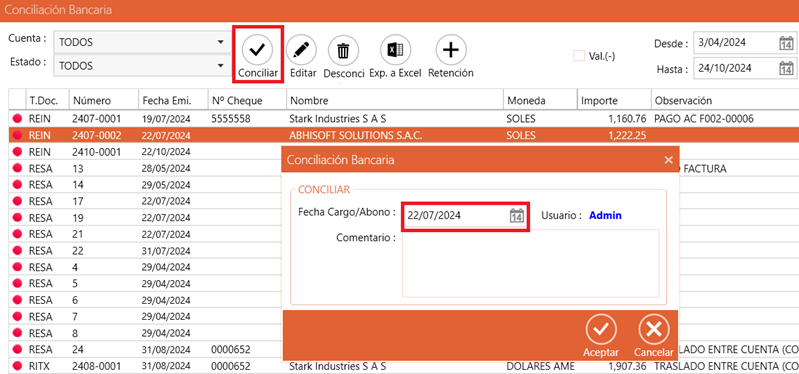
Task: Click the amount 1,160.76
Action: (627, 119)
